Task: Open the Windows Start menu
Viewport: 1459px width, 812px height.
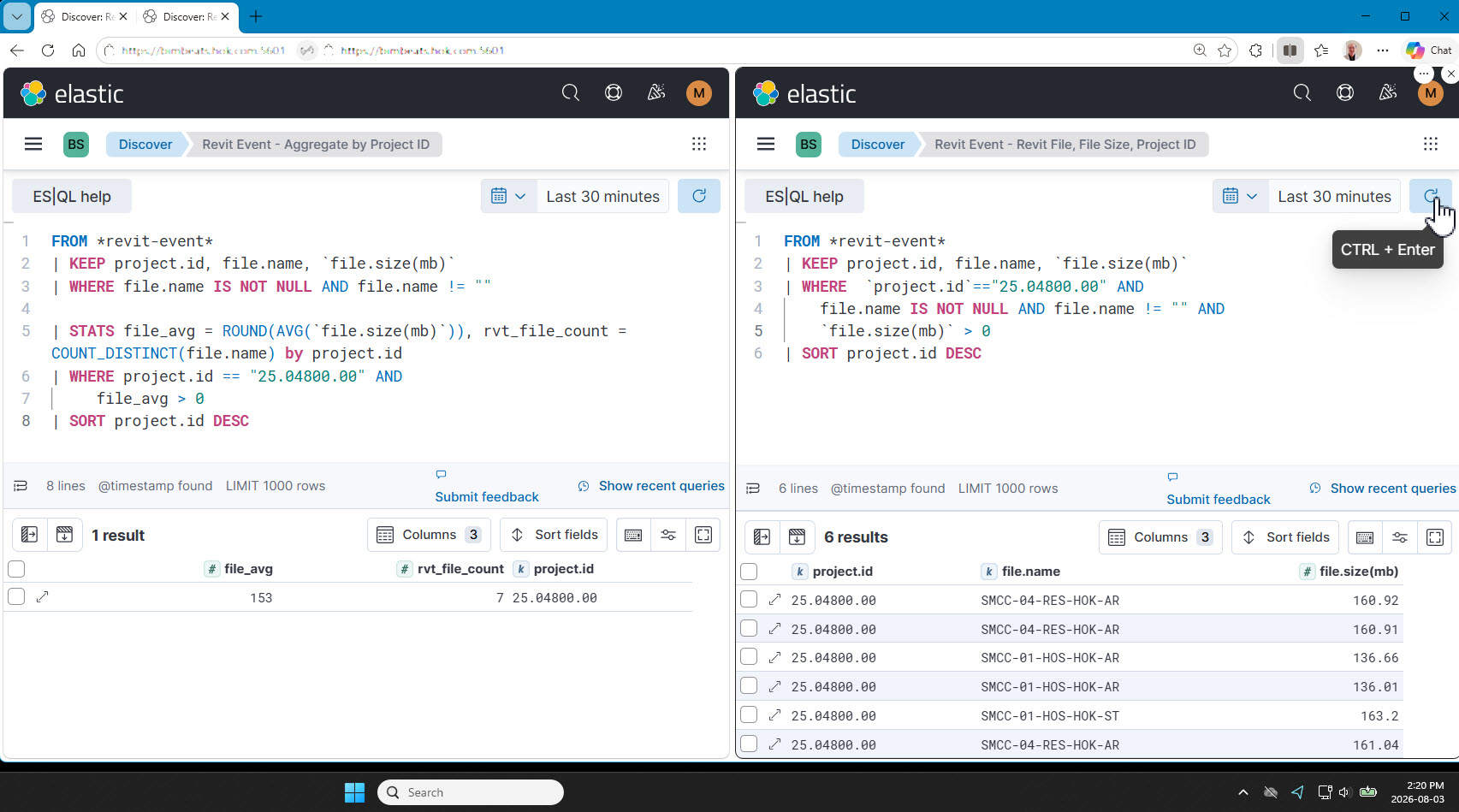Action: (x=354, y=792)
